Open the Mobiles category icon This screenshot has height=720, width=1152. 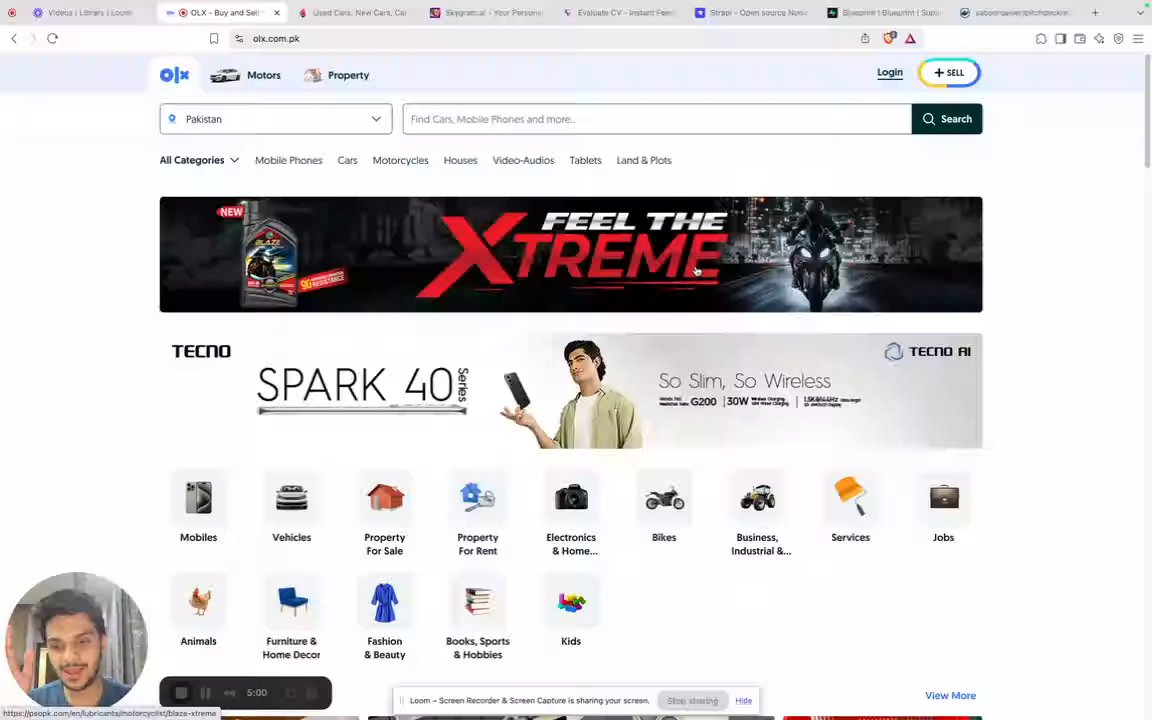pyautogui.click(x=198, y=497)
